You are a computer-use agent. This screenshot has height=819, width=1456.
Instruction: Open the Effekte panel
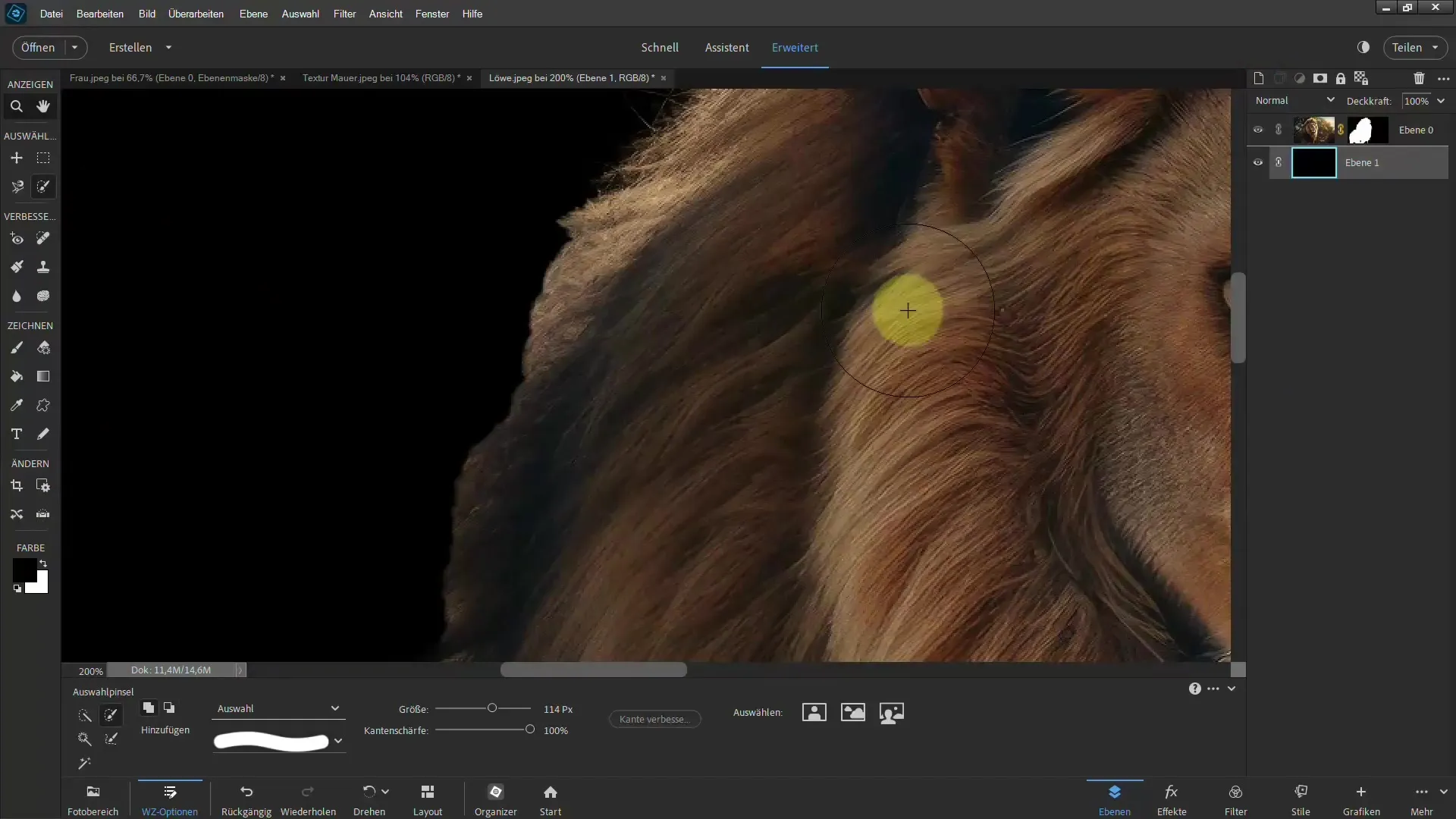pos(1172,800)
